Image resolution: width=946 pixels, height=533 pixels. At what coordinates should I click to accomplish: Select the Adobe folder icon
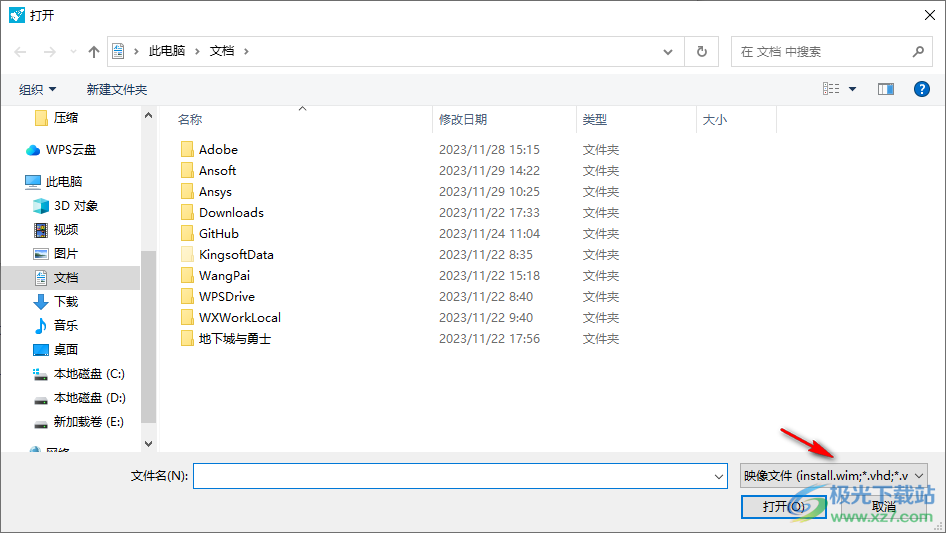coord(187,149)
